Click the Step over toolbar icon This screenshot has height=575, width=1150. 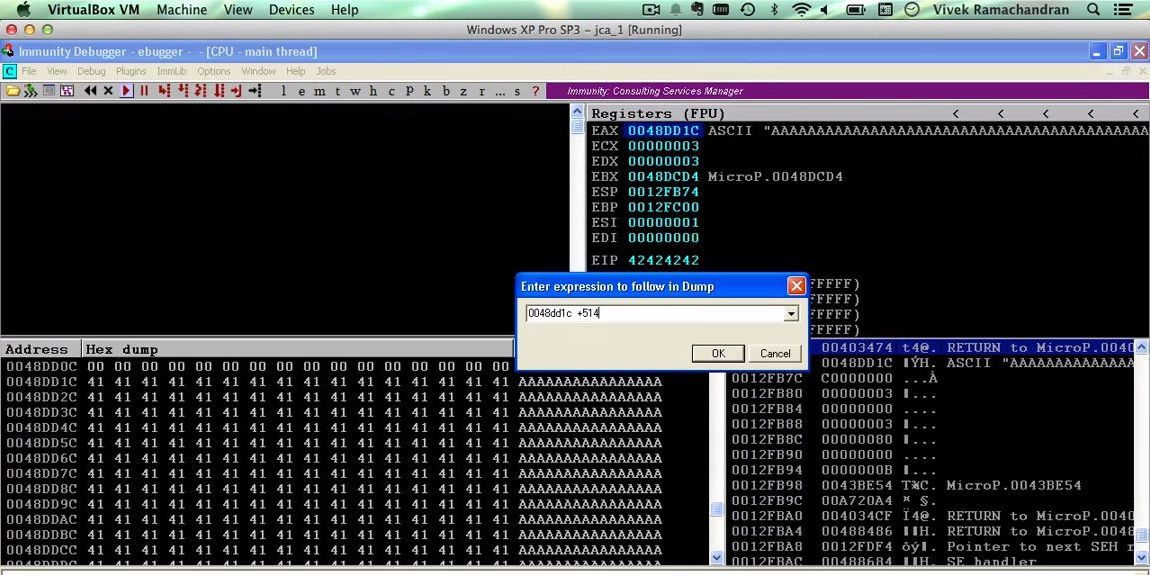coord(183,91)
